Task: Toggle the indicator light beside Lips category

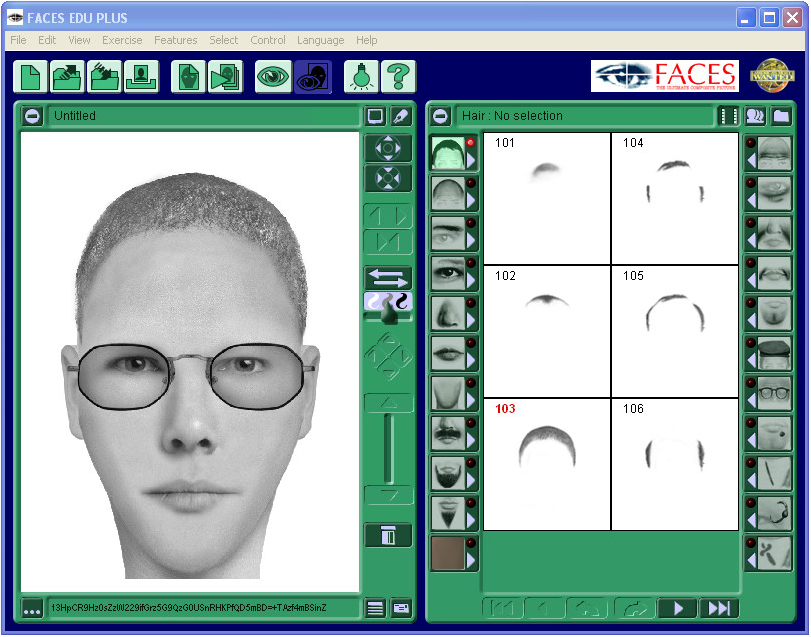Action: coord(470,343)
